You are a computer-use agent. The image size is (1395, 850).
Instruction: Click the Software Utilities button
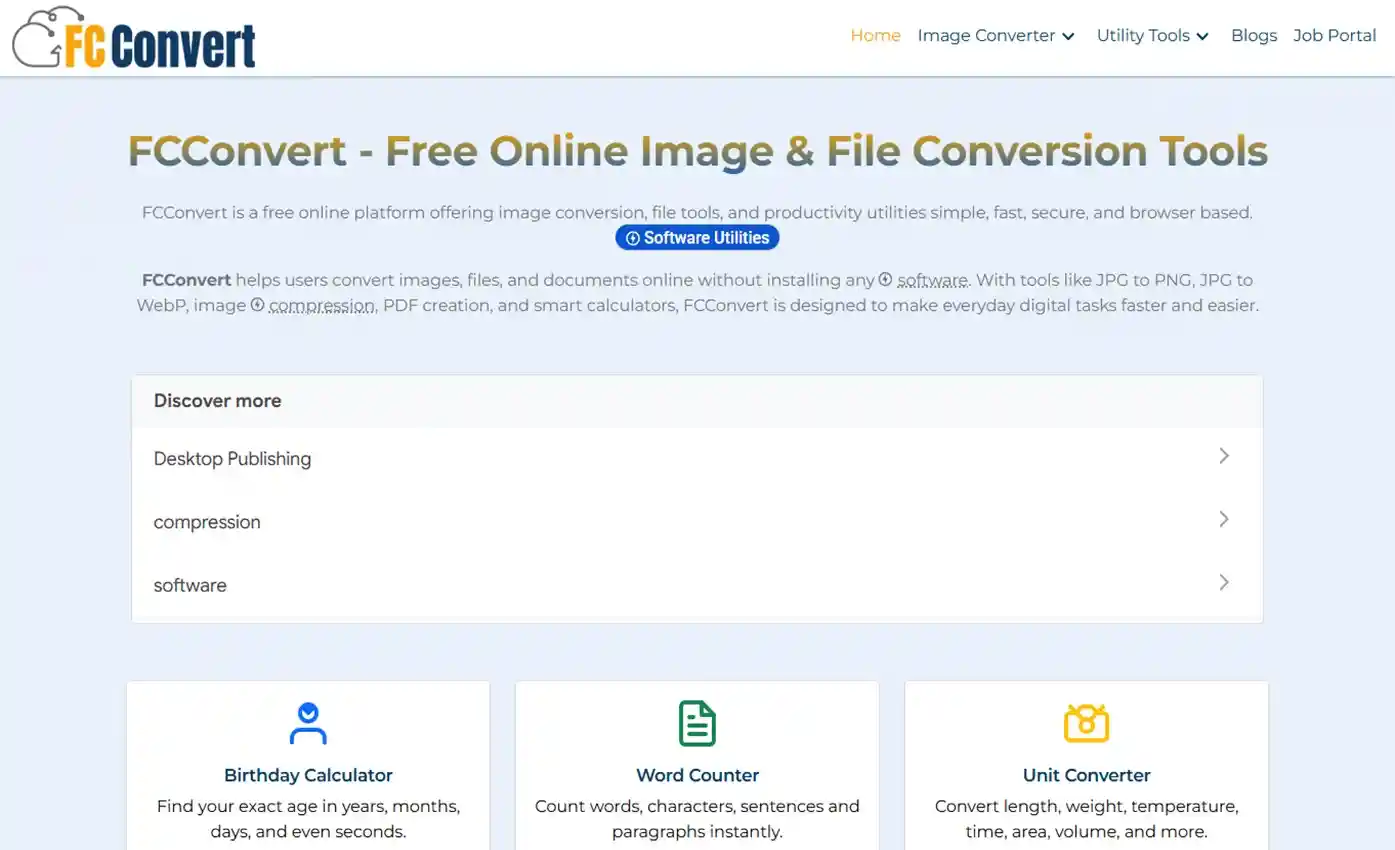tap(697, 238)
